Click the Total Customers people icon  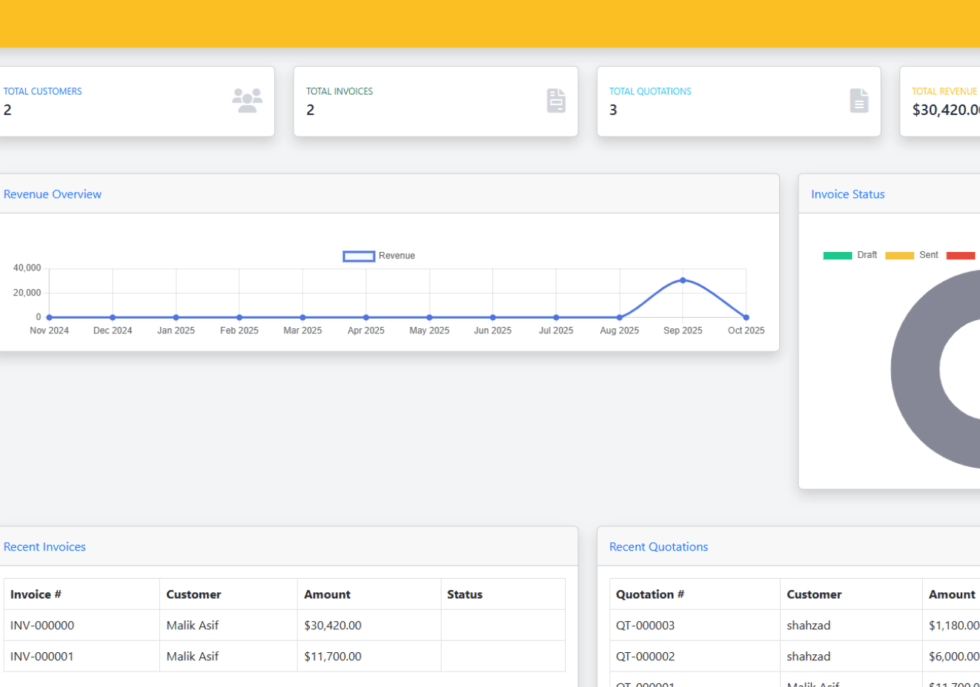point(247,100)
